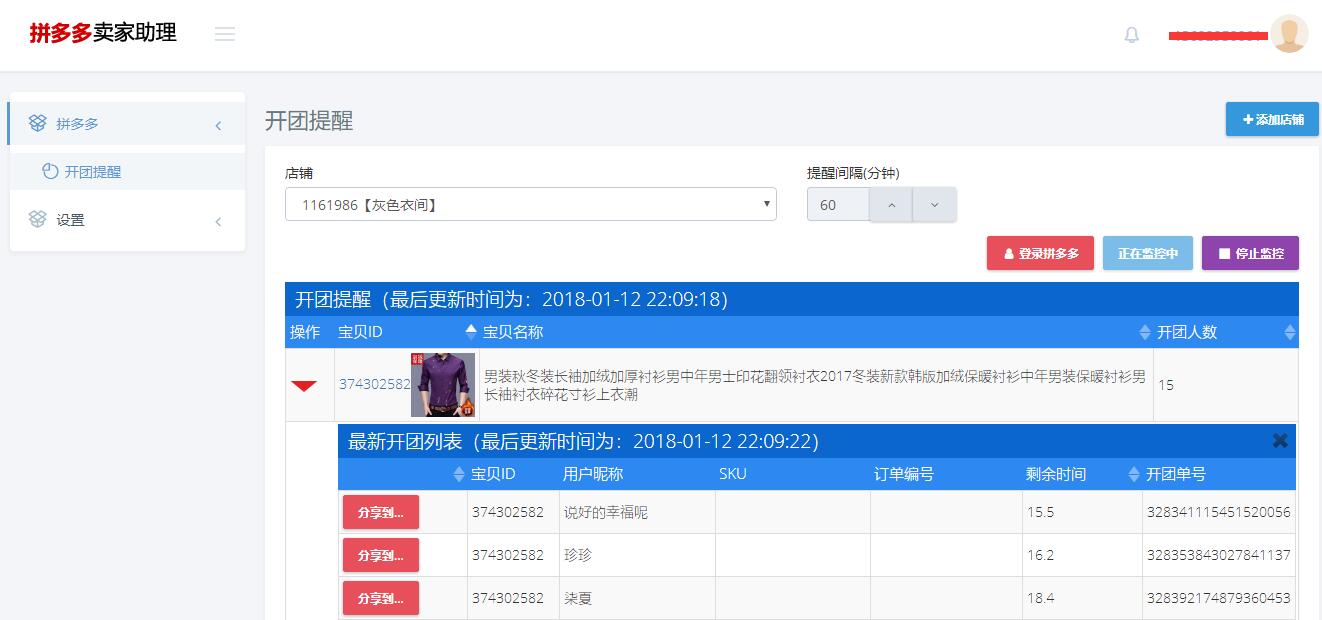Select group order number 328392174879360453
This screenshot has width=1322, height=620.
[x=1218, y=598]
